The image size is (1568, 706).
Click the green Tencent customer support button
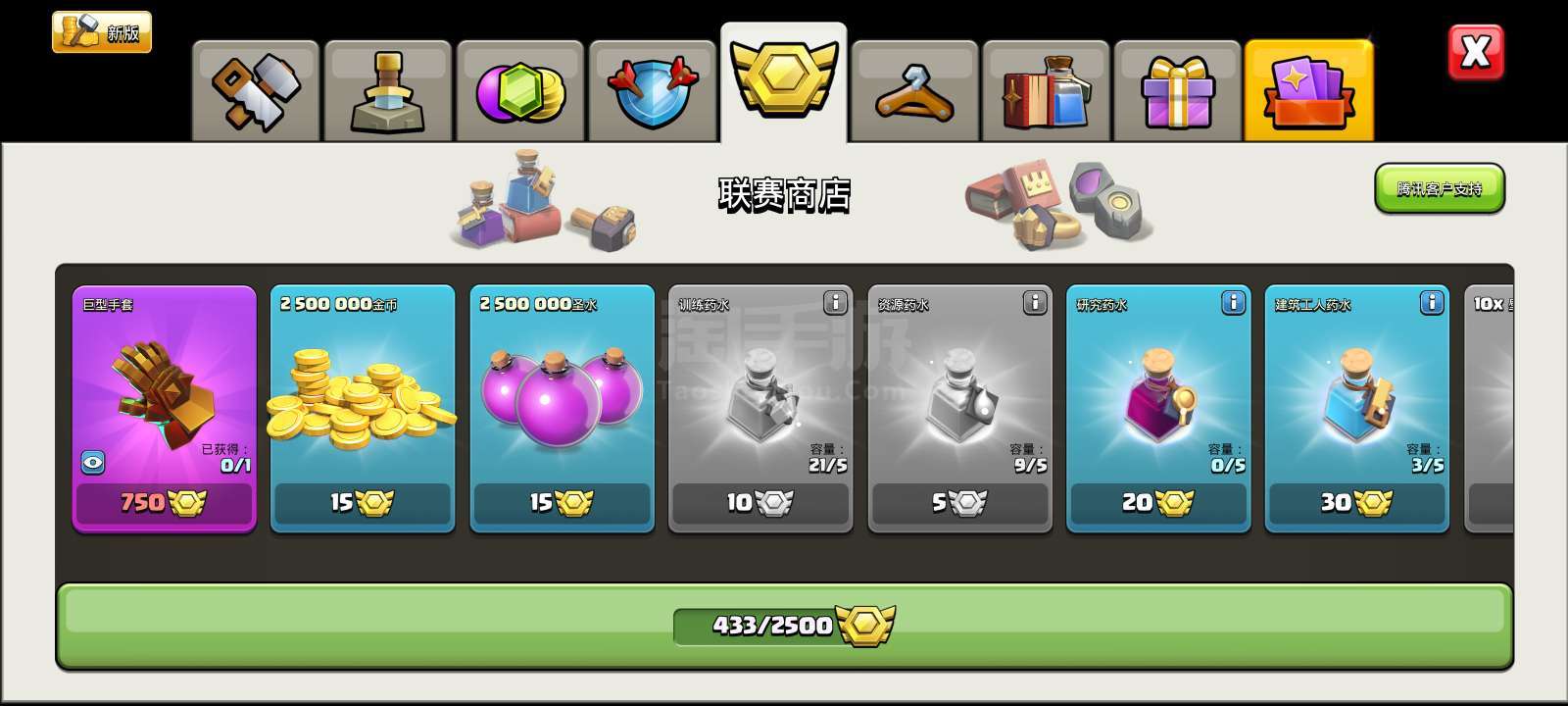(1440, 188)
